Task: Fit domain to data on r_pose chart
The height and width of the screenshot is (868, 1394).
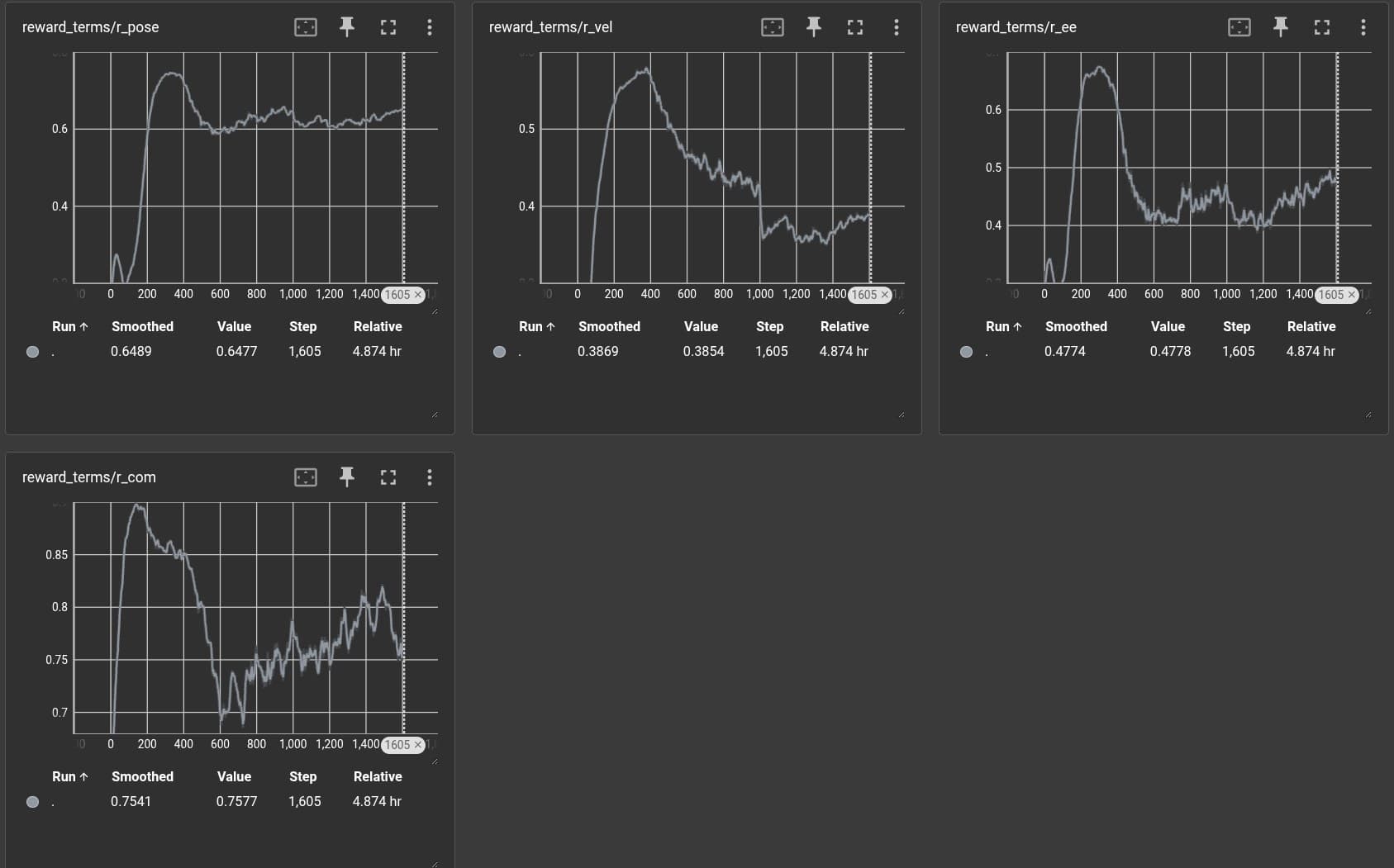Action: [306, 27]
